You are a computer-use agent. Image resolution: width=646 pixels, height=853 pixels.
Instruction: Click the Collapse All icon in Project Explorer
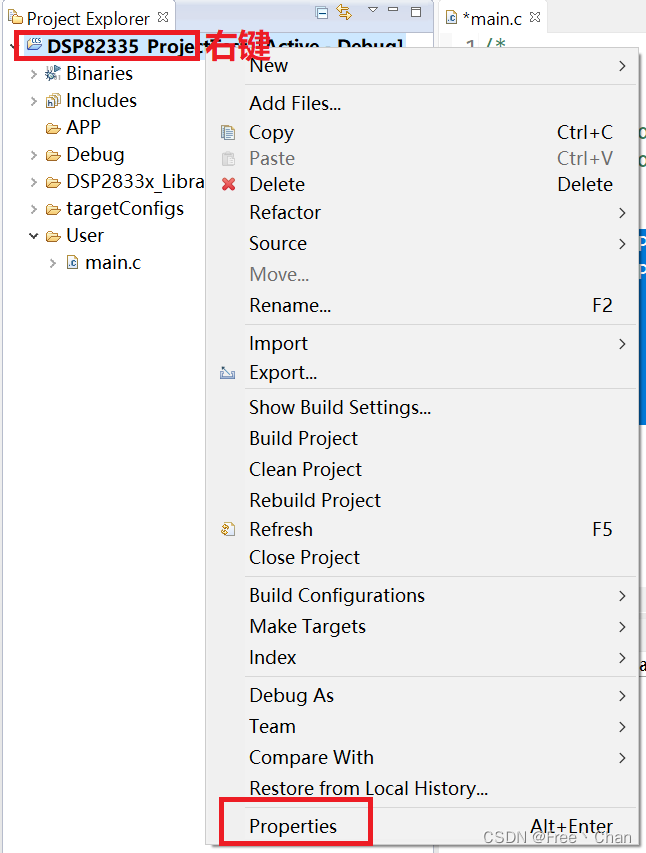pos(321,12)
